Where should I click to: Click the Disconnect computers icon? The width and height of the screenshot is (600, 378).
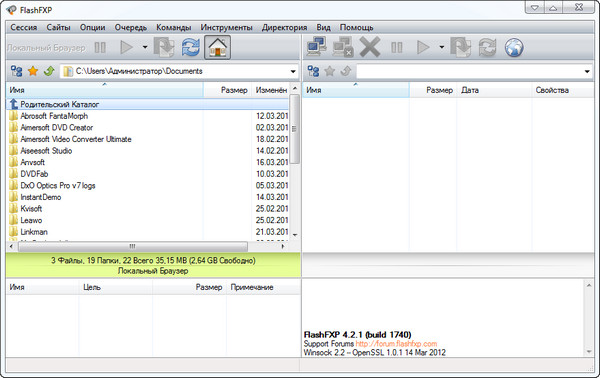pyautogui.click(x=342, y=47)
